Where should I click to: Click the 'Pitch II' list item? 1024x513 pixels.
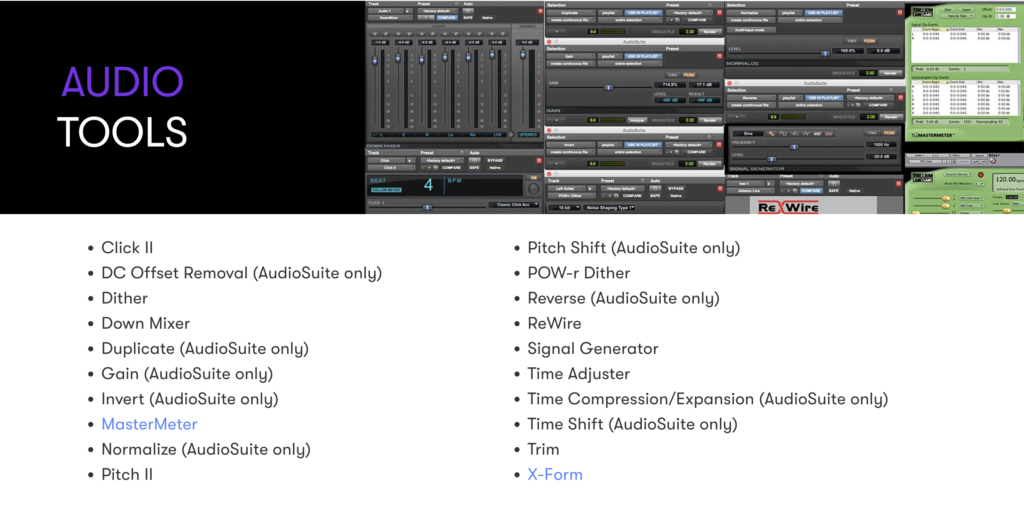127,474
